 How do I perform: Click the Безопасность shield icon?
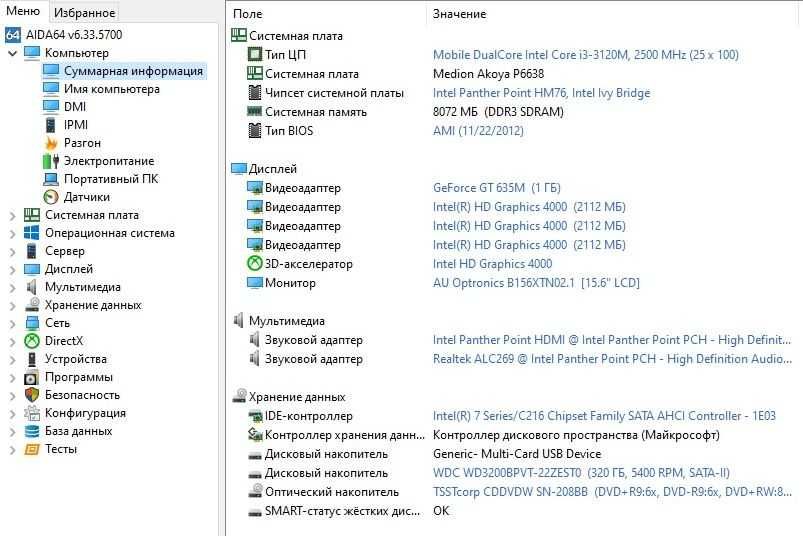pos(32,395)
